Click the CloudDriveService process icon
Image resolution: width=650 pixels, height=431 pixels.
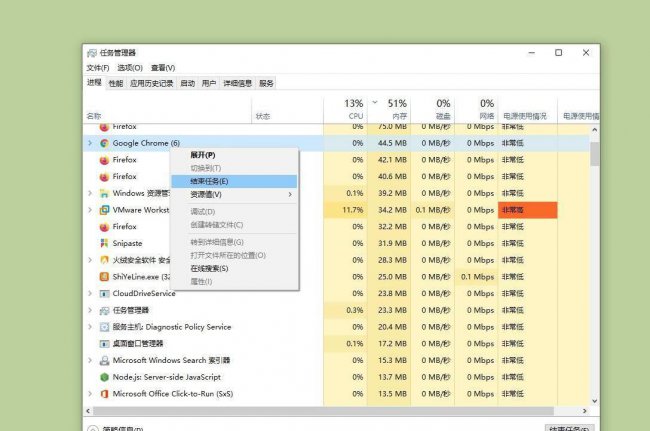104,293
